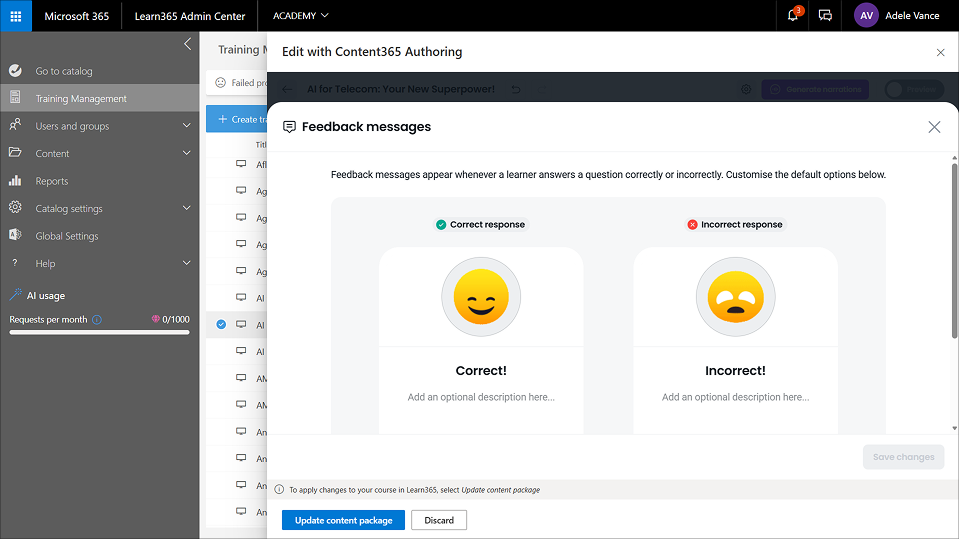The height and width of the screenshot is (539, 959).
Task: Close the Content365 Authoring panel
Action: (x=940, y=52)
